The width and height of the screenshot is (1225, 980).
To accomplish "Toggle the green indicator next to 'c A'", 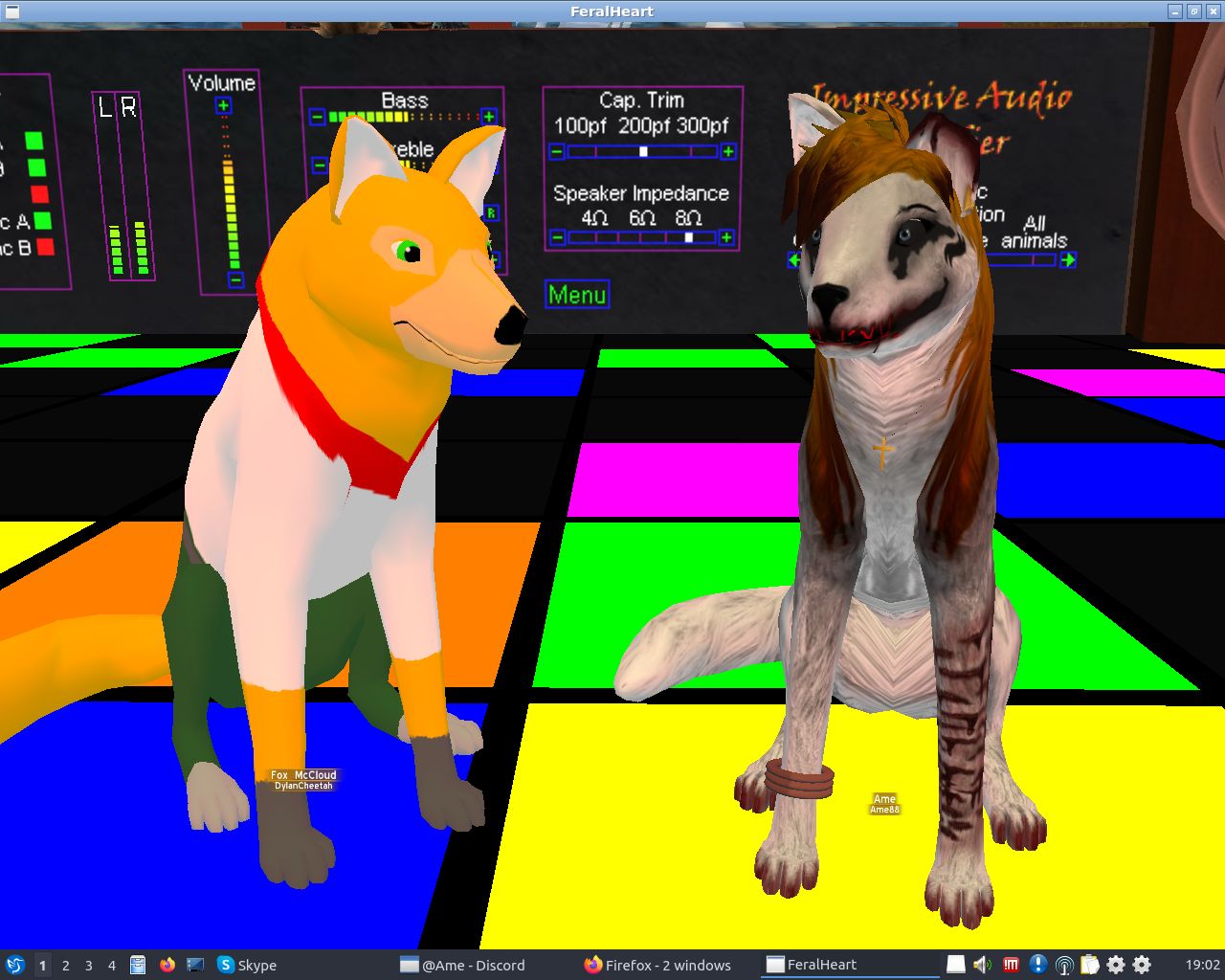I will [x=43, y=221].
